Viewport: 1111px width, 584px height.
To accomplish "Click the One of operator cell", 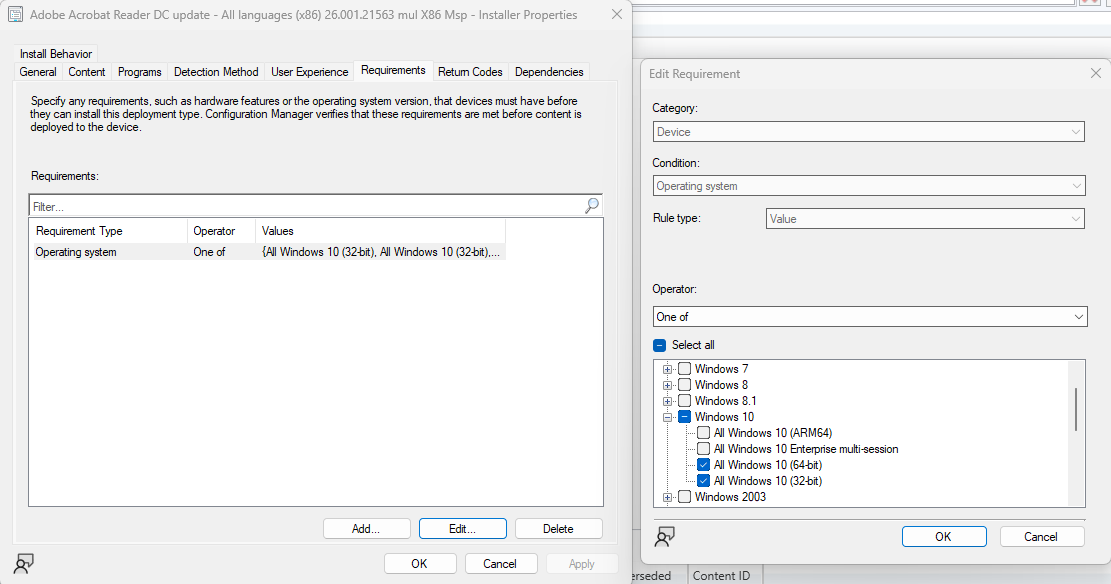I will coord(210,252).
